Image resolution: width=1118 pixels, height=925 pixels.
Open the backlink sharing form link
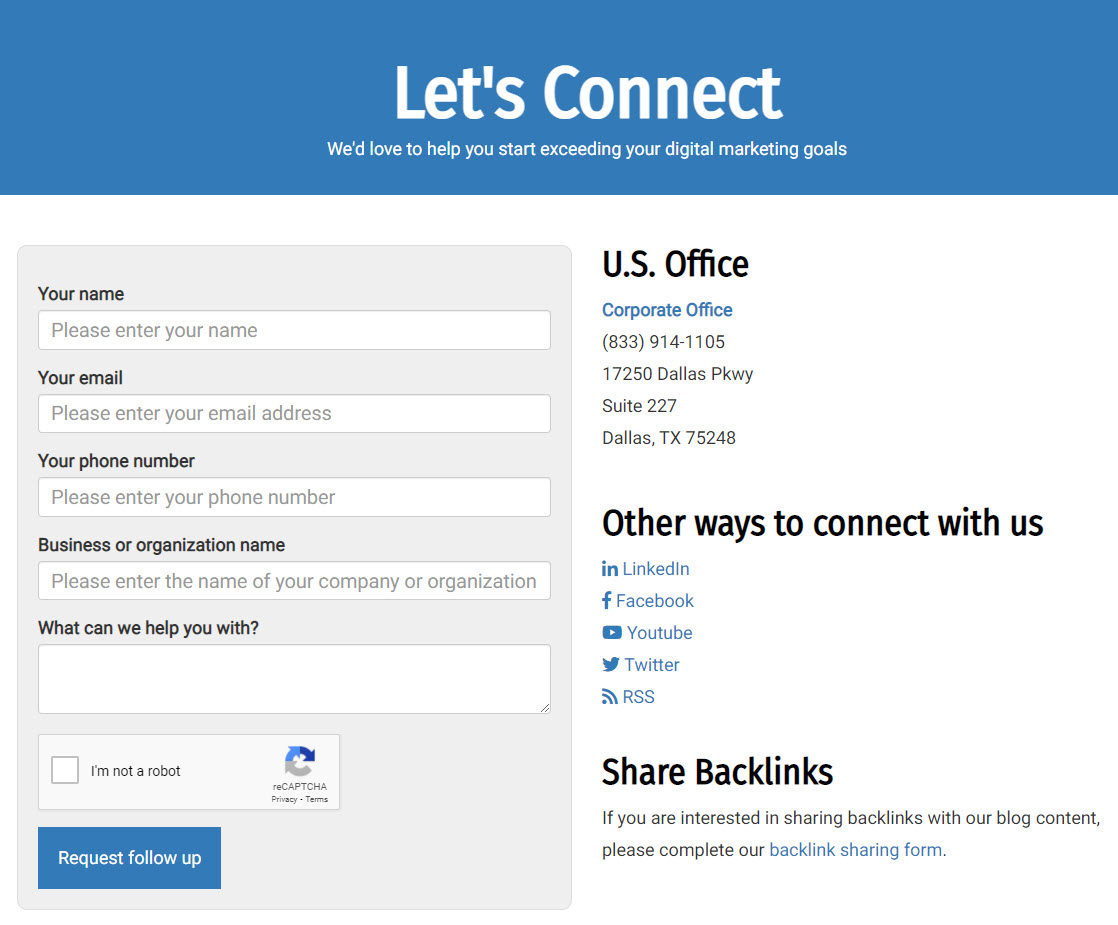856,850
